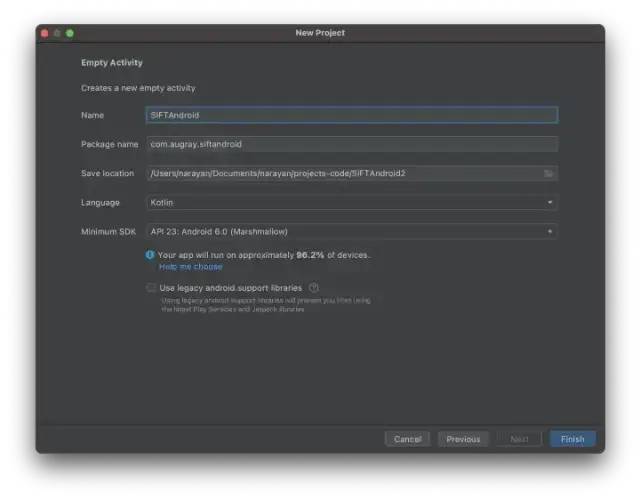Minimize the window using the yellow button
Image resolution: width=640 pixels, height=500 pixels.
click(57, 33)
